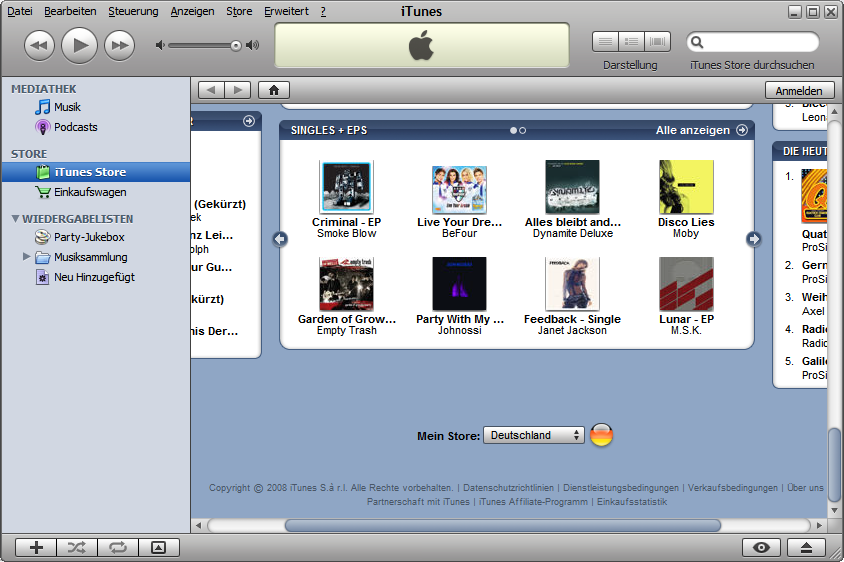This screenshot has width=844, height=562.
Task: Eject disc using the eject icon
Action: tap(806, 547)
